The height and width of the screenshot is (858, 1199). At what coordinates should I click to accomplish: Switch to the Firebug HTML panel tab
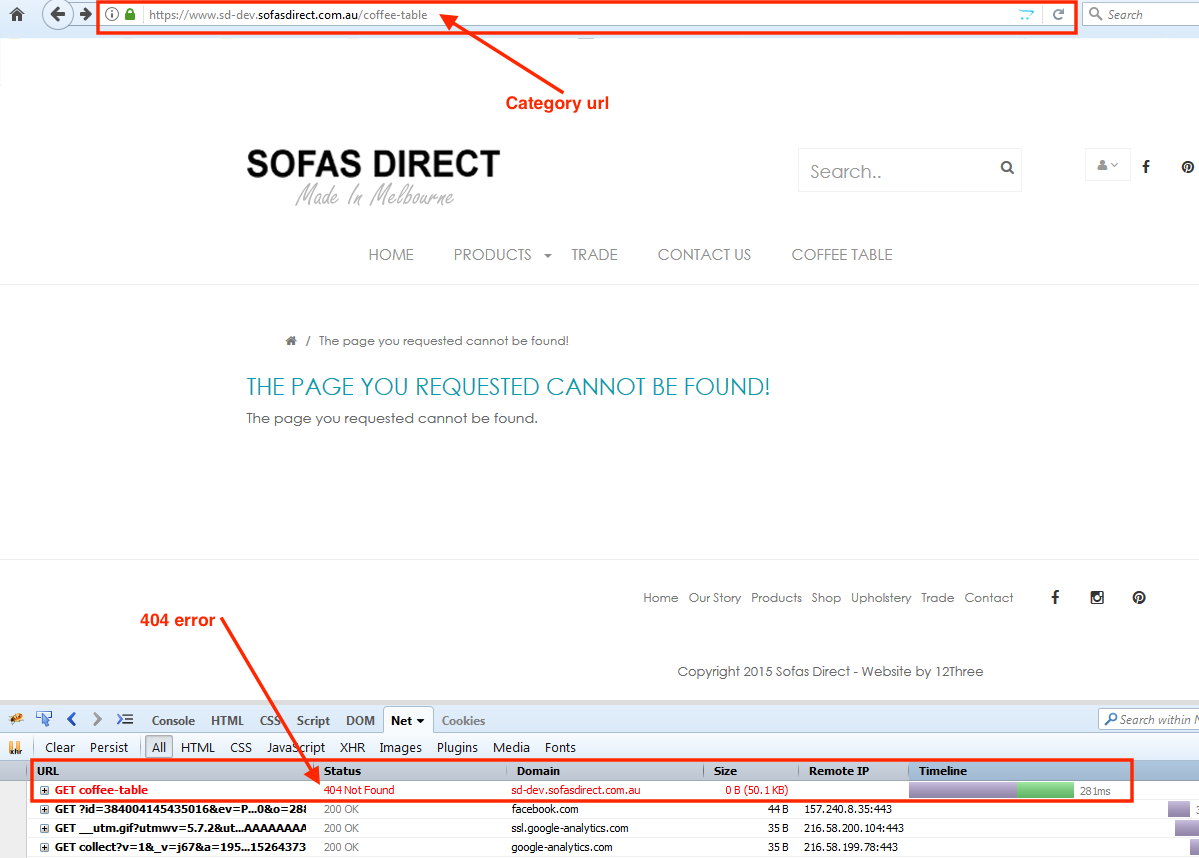pos(227,720)
